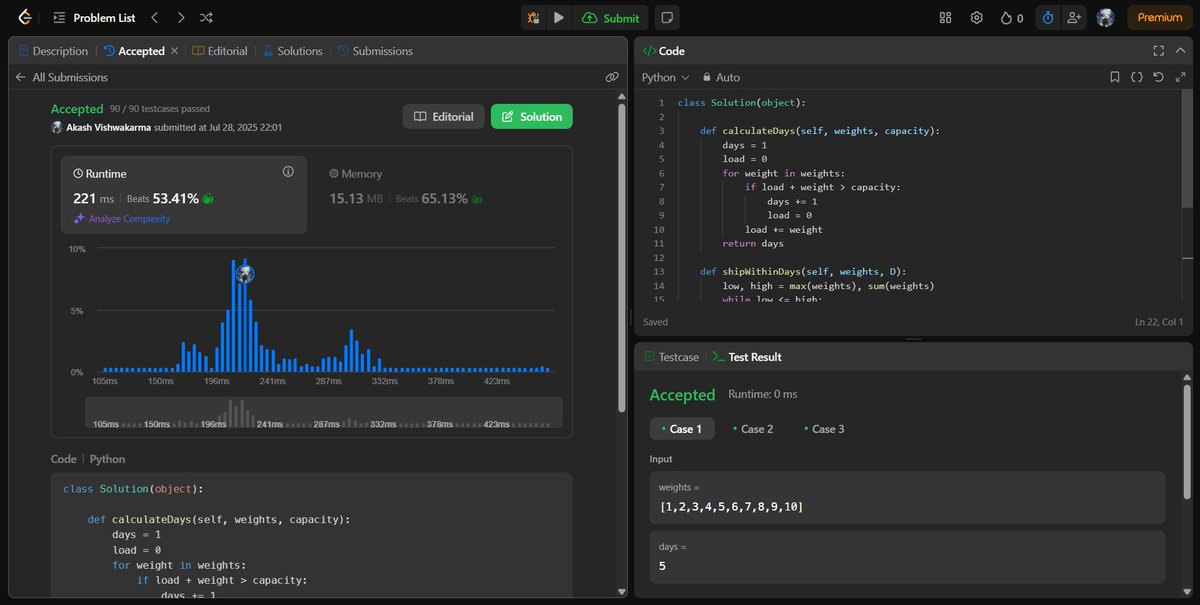The width and height of the screenshot is (1200, 605).
Task: Open the Submissions tab
Action: click(375, 51)
